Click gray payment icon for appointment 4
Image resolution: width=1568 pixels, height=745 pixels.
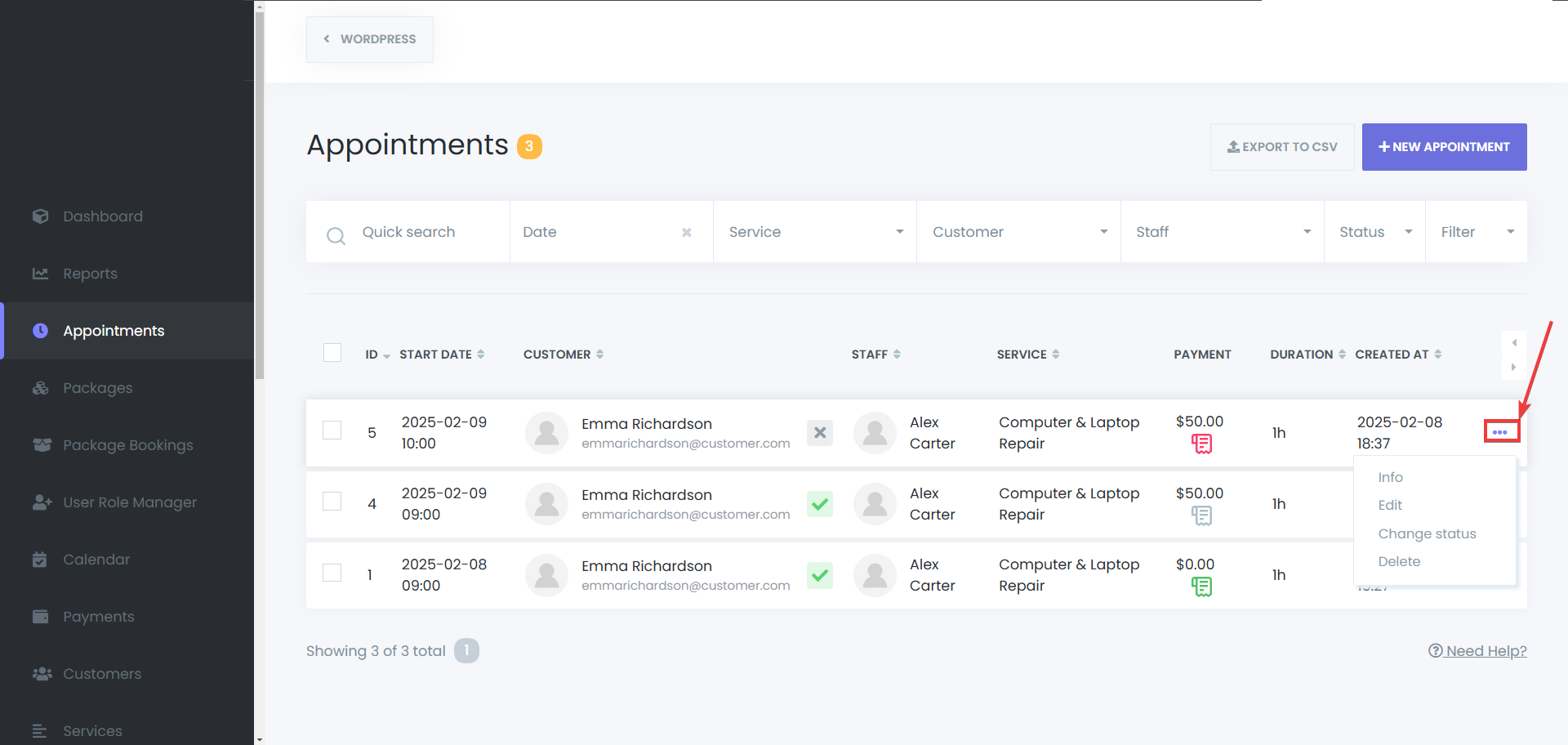tap(1201, 515)
